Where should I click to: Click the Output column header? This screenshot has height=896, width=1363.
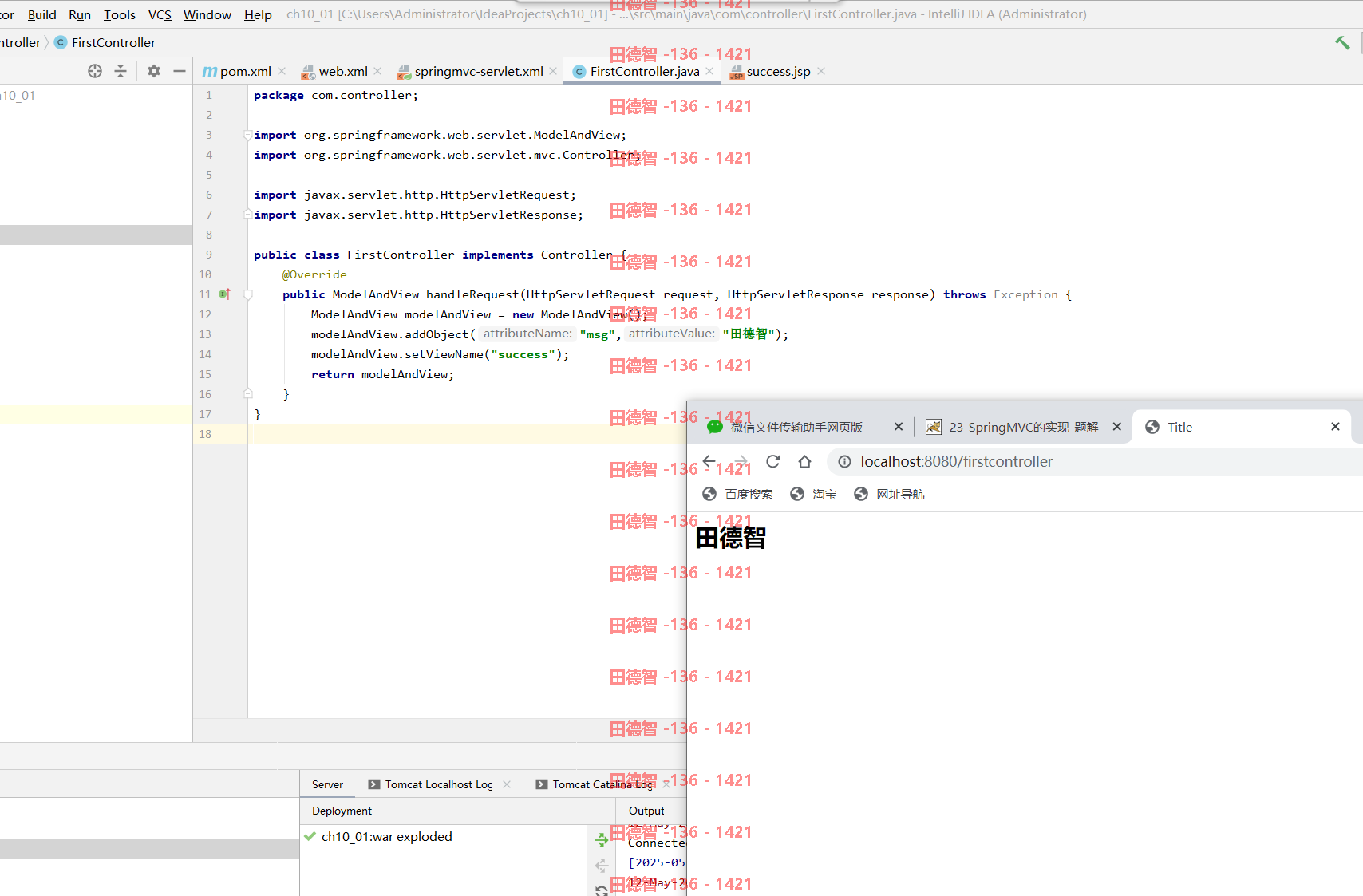[x=646, y=811]
